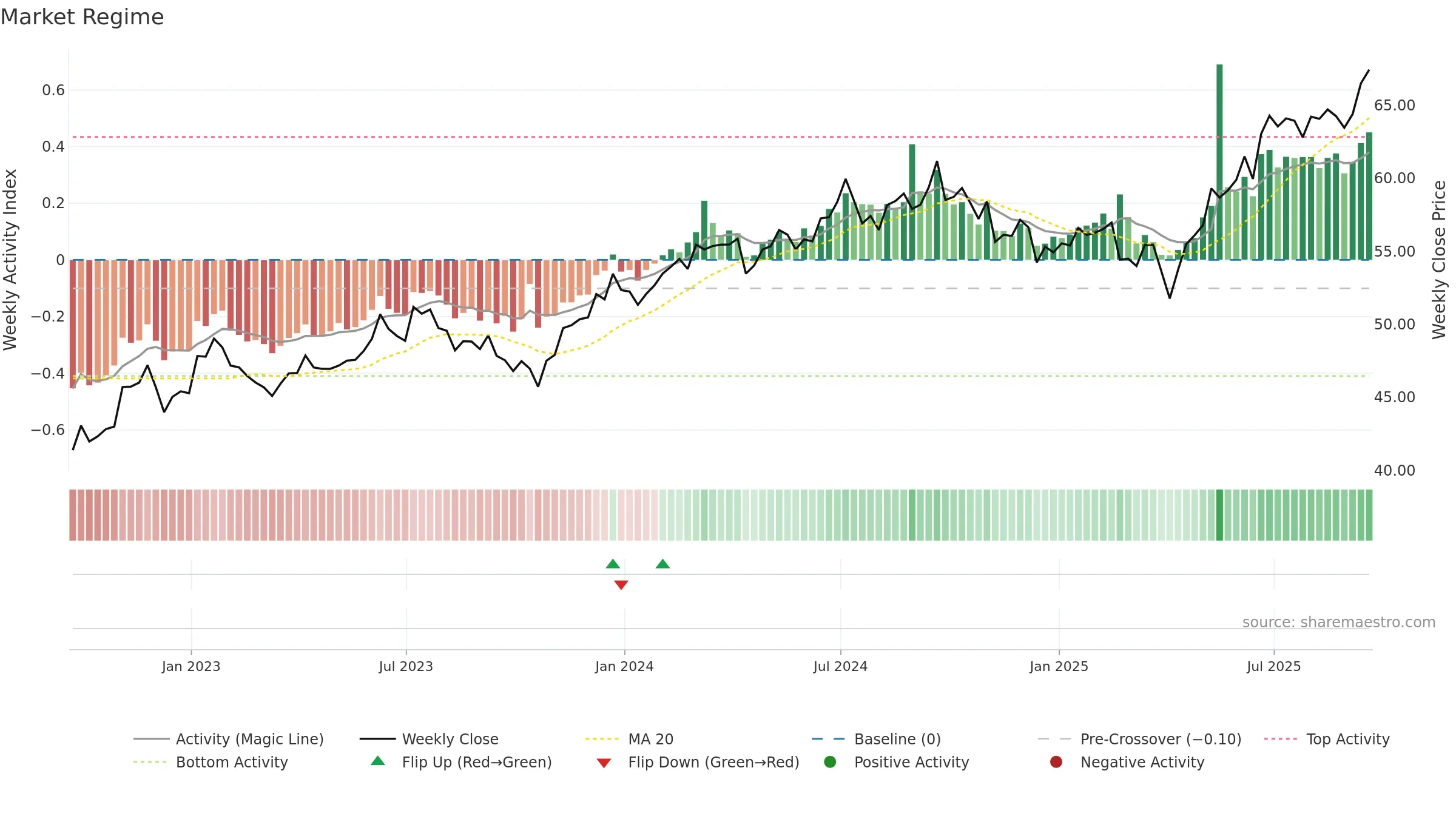Screen dimensions: 1456x819
Task: Click the Weekly Close Price axis title
Action: tap(1439, 260)
